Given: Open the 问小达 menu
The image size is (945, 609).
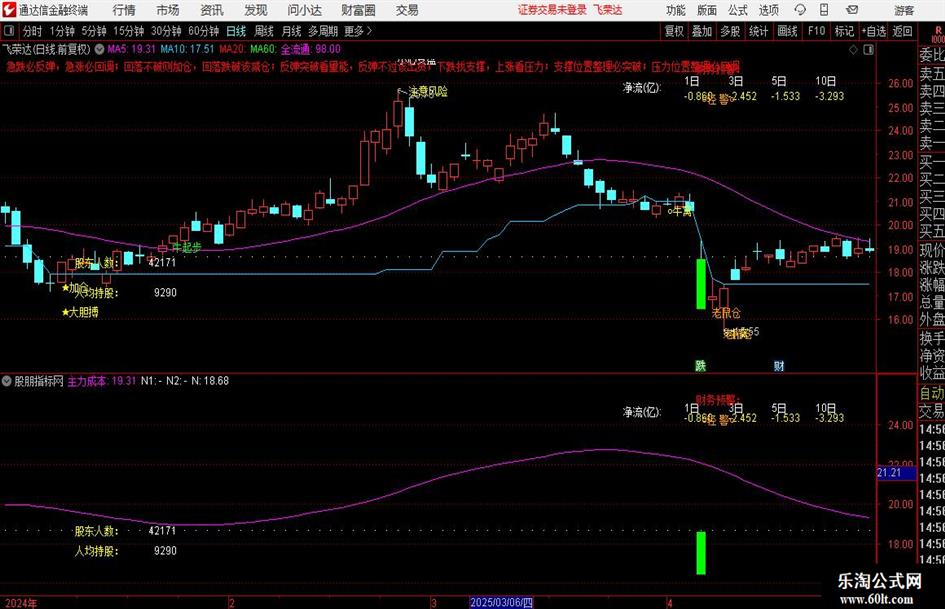Looking at the screenshot, I should pyautogui.click(x=304, y=10).
